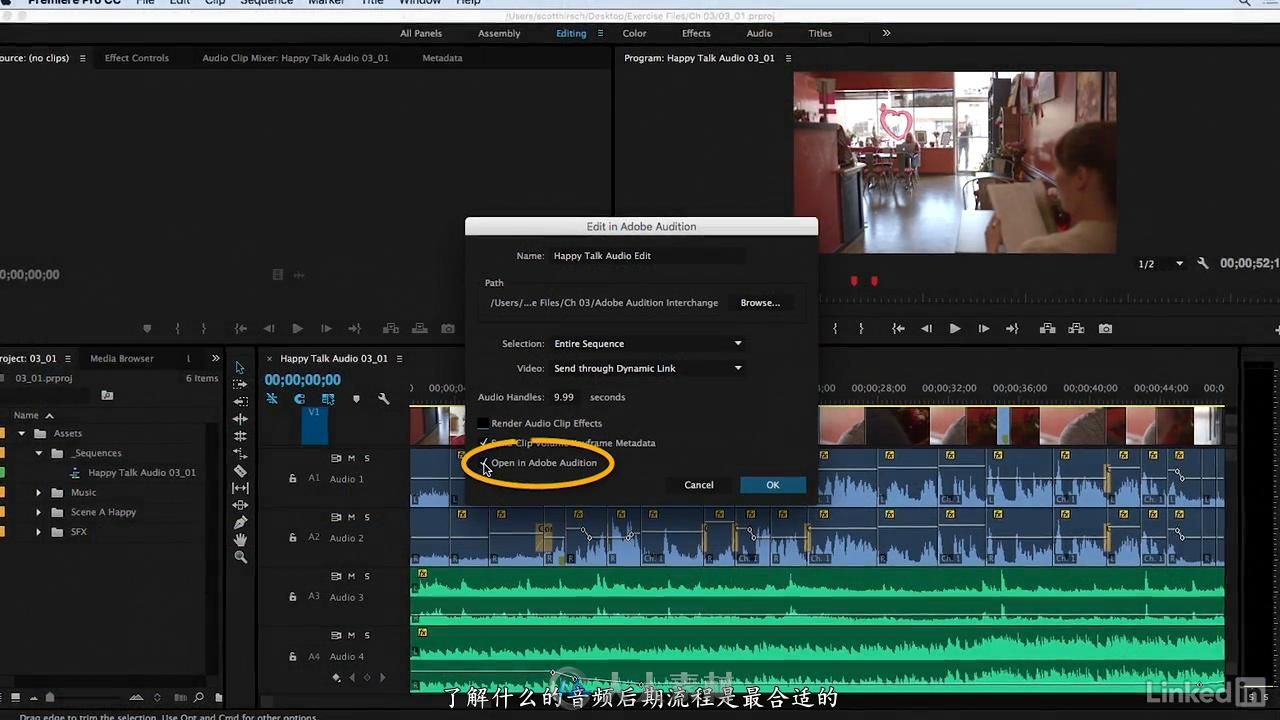The image size is (1280, 720).
Task: Select the Selection arrow tool
Action: click(x=240, y=367)
